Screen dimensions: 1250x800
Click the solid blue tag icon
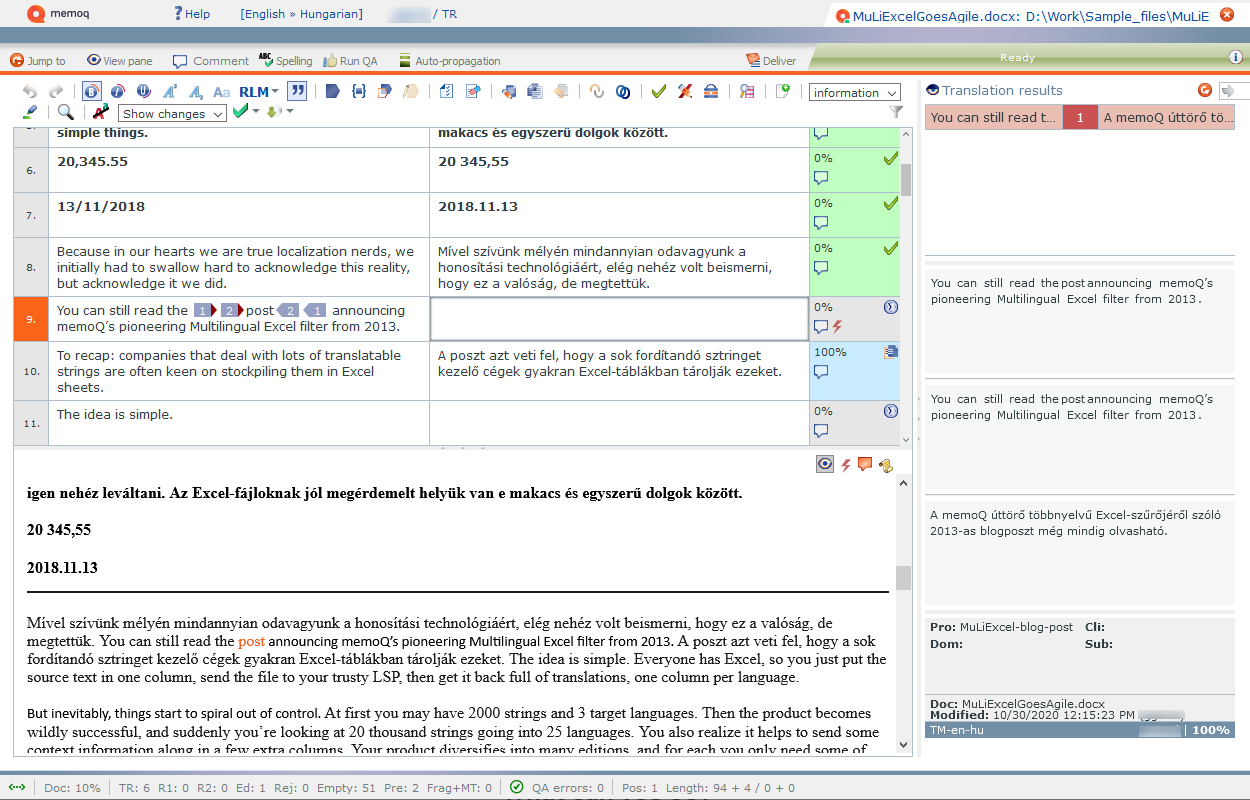pos(333,92)
